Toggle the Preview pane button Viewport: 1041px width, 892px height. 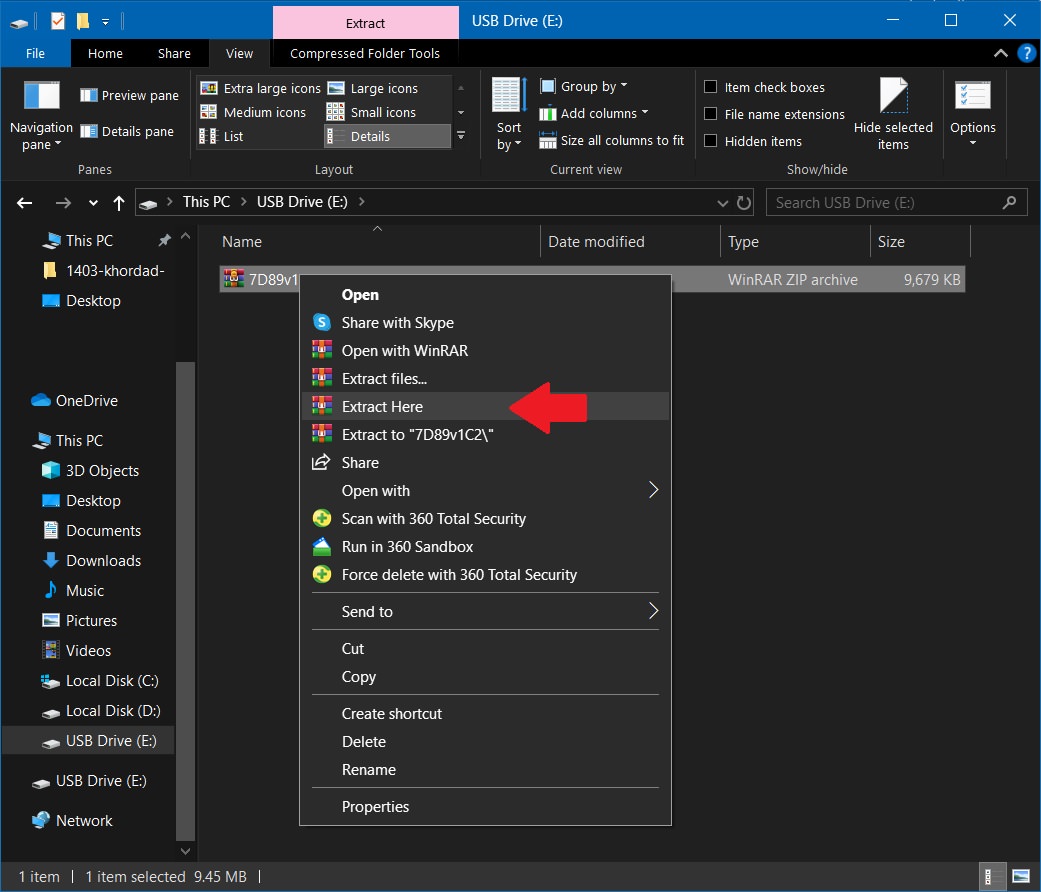[129, 96]
